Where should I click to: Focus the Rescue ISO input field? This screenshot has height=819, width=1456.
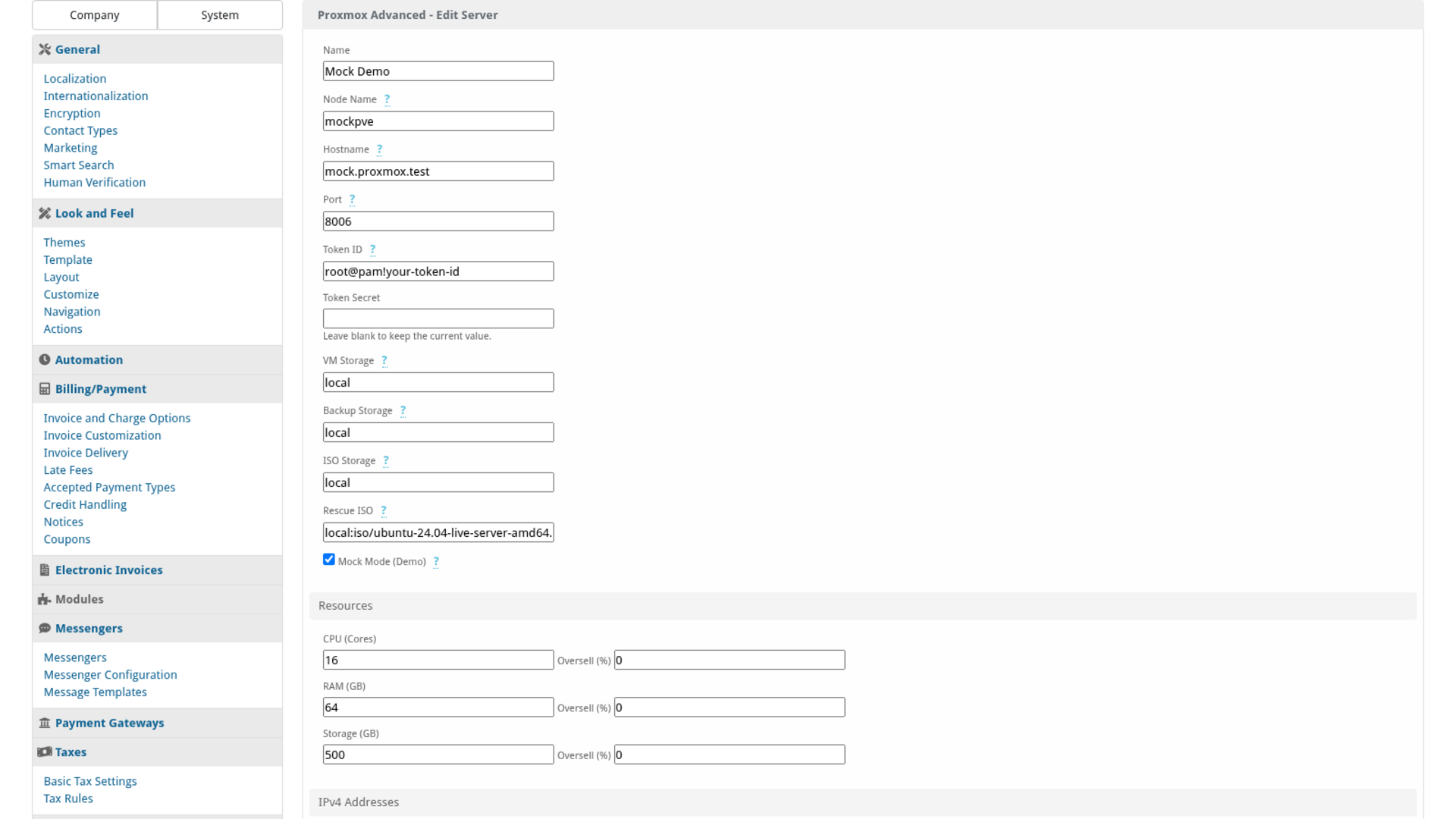coord(438,532)
